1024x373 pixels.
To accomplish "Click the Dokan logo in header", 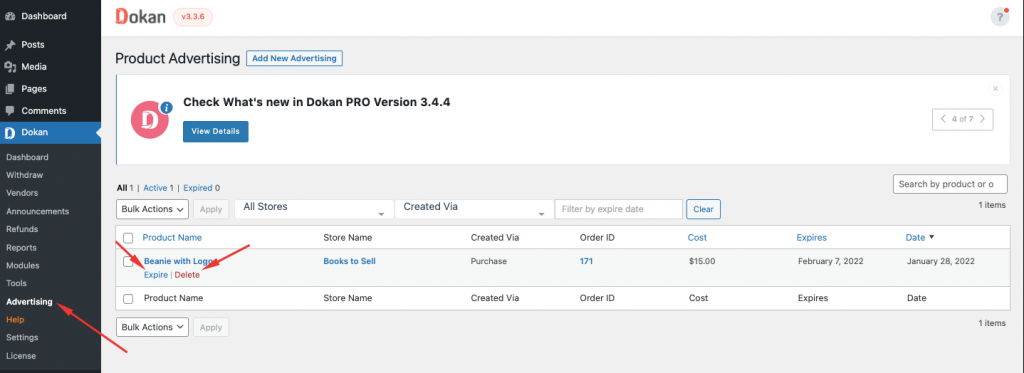I will click(140, 16).
